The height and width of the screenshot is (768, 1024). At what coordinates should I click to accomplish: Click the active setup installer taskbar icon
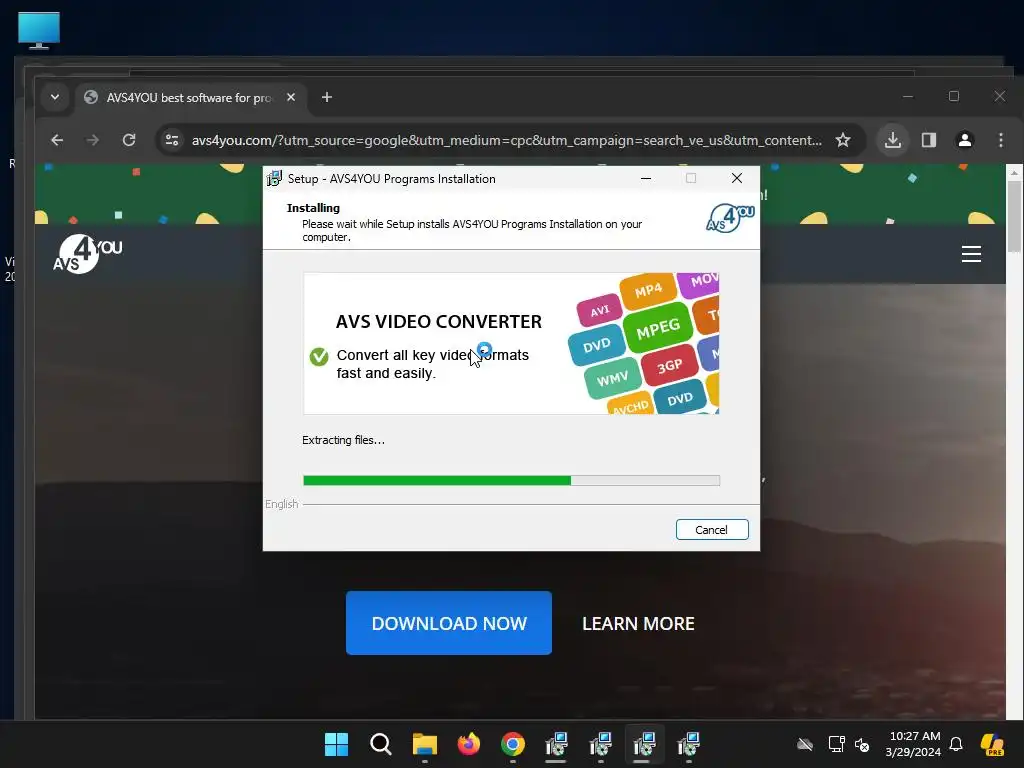point(644,744)
